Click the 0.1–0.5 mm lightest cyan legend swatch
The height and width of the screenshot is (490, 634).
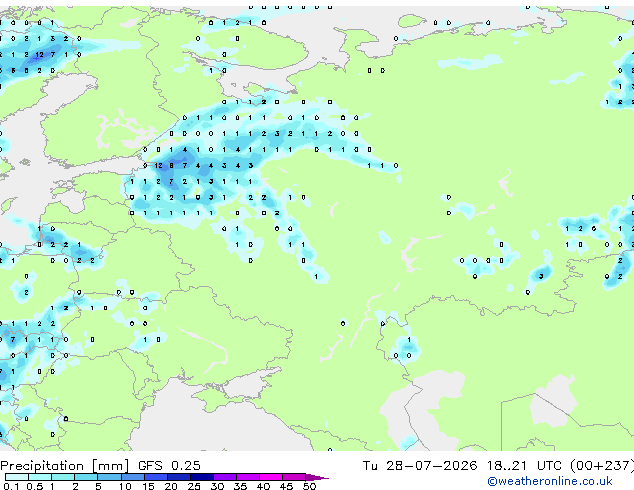click(x=17, y=477)
